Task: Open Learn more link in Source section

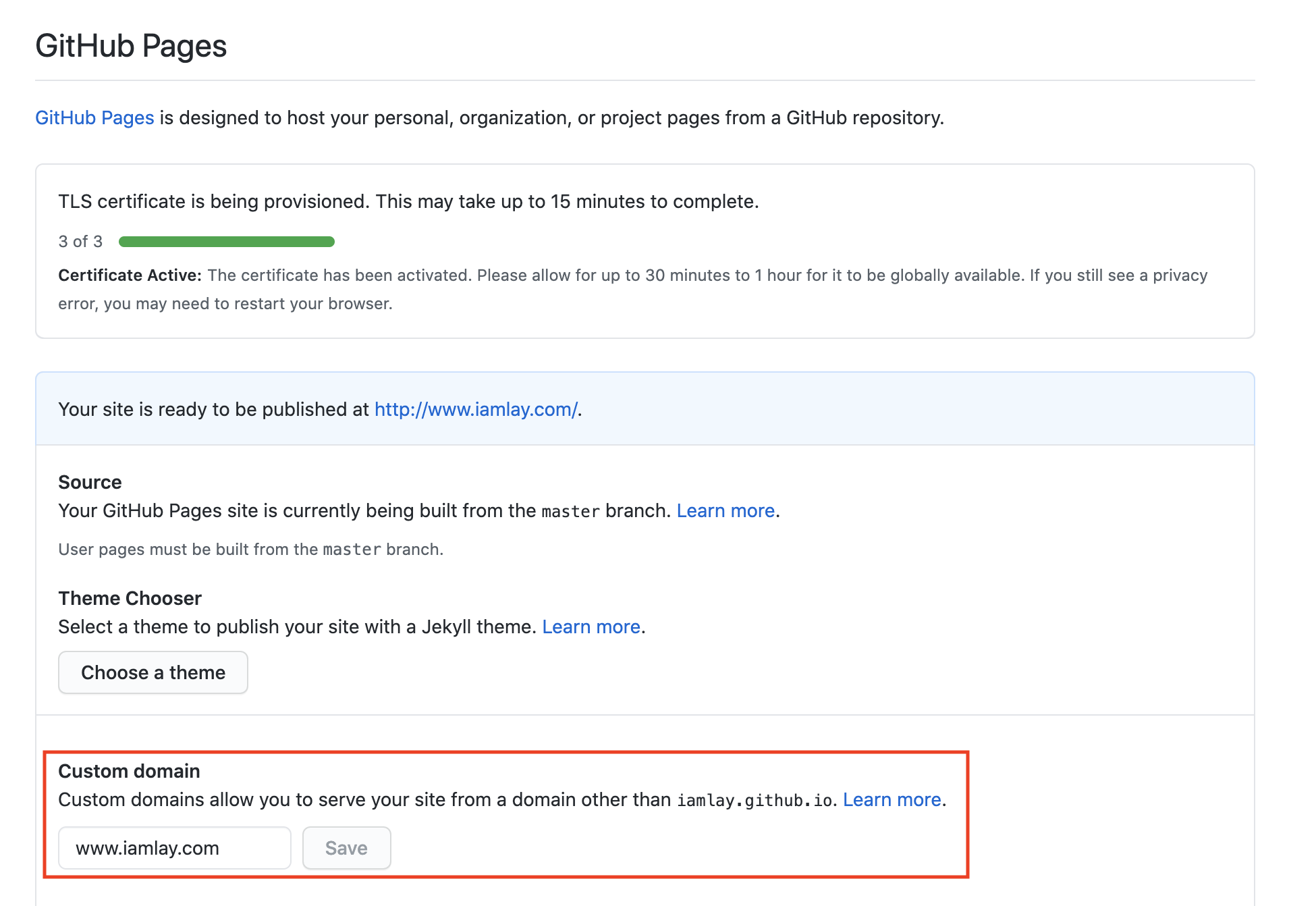Action: point(725,510)
